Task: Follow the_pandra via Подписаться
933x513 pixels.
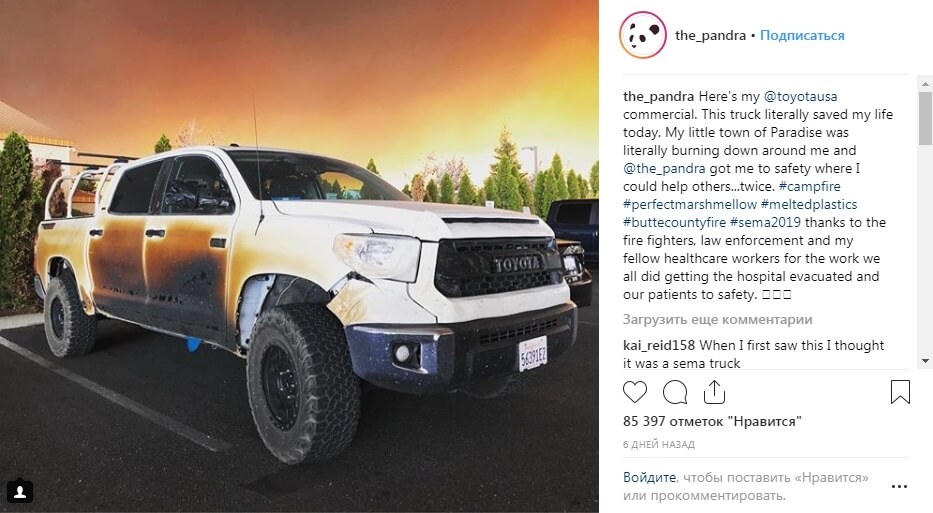Action: (802, 35)
